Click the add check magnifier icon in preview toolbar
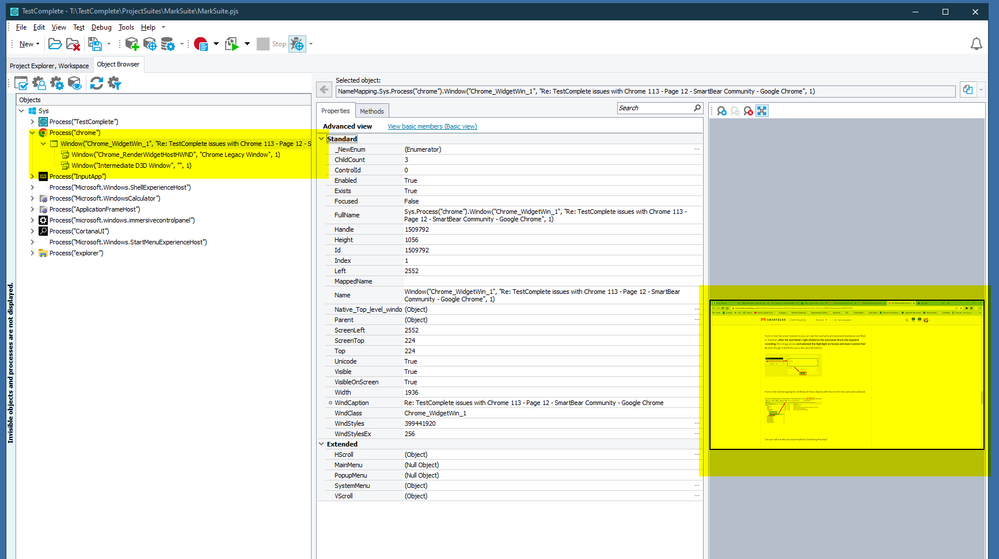The width and height of the screenshot is (999, 559). coord(722,111)
